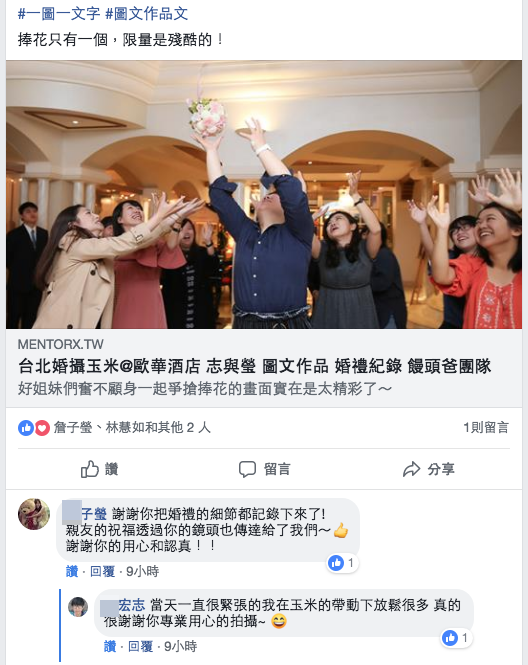
Task: Like 子瑩's comment via 讚 link
Action: 72,572
